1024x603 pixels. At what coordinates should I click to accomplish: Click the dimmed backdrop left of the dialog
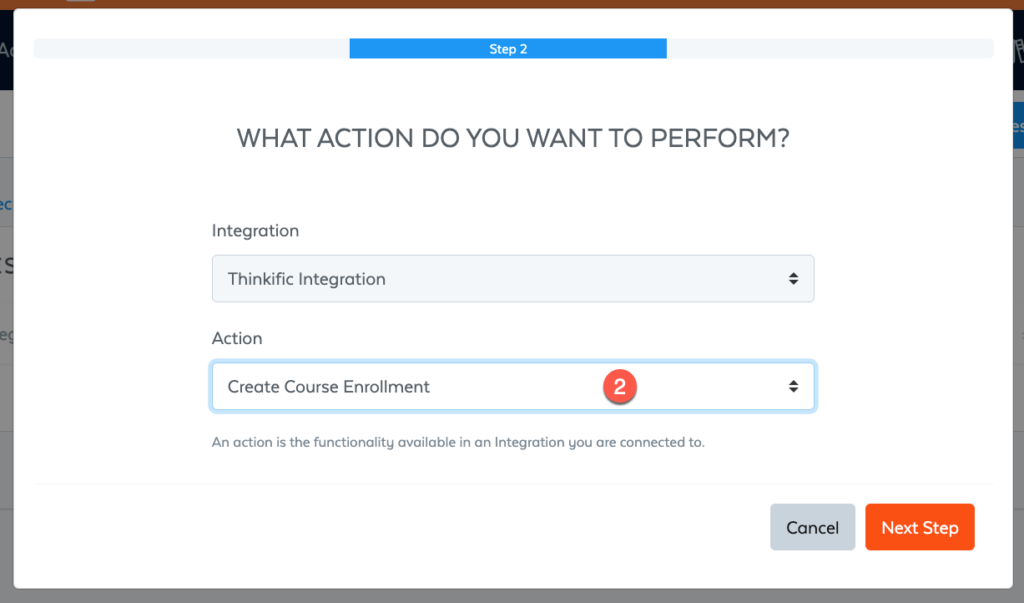click(7, 392)
